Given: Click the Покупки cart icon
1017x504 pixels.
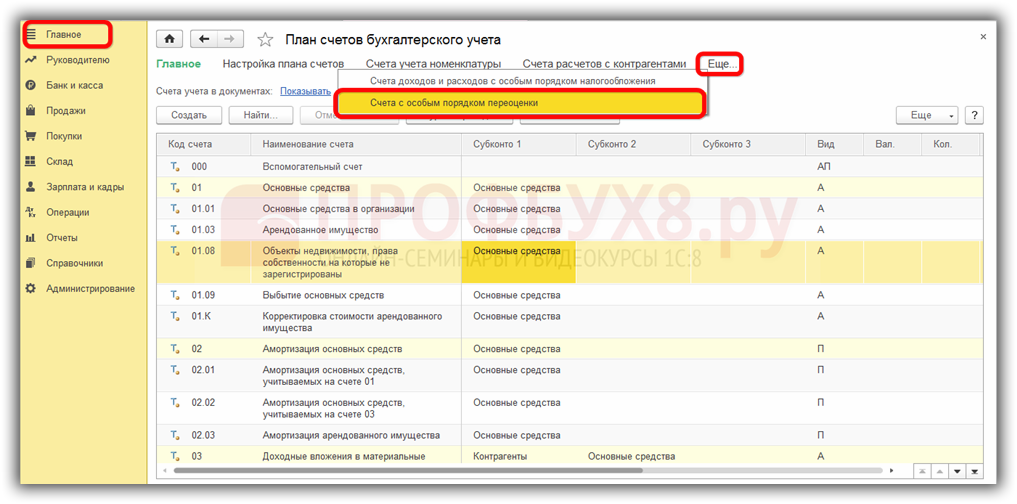Looking at the screenshot, I should click(x=30, y=136).
